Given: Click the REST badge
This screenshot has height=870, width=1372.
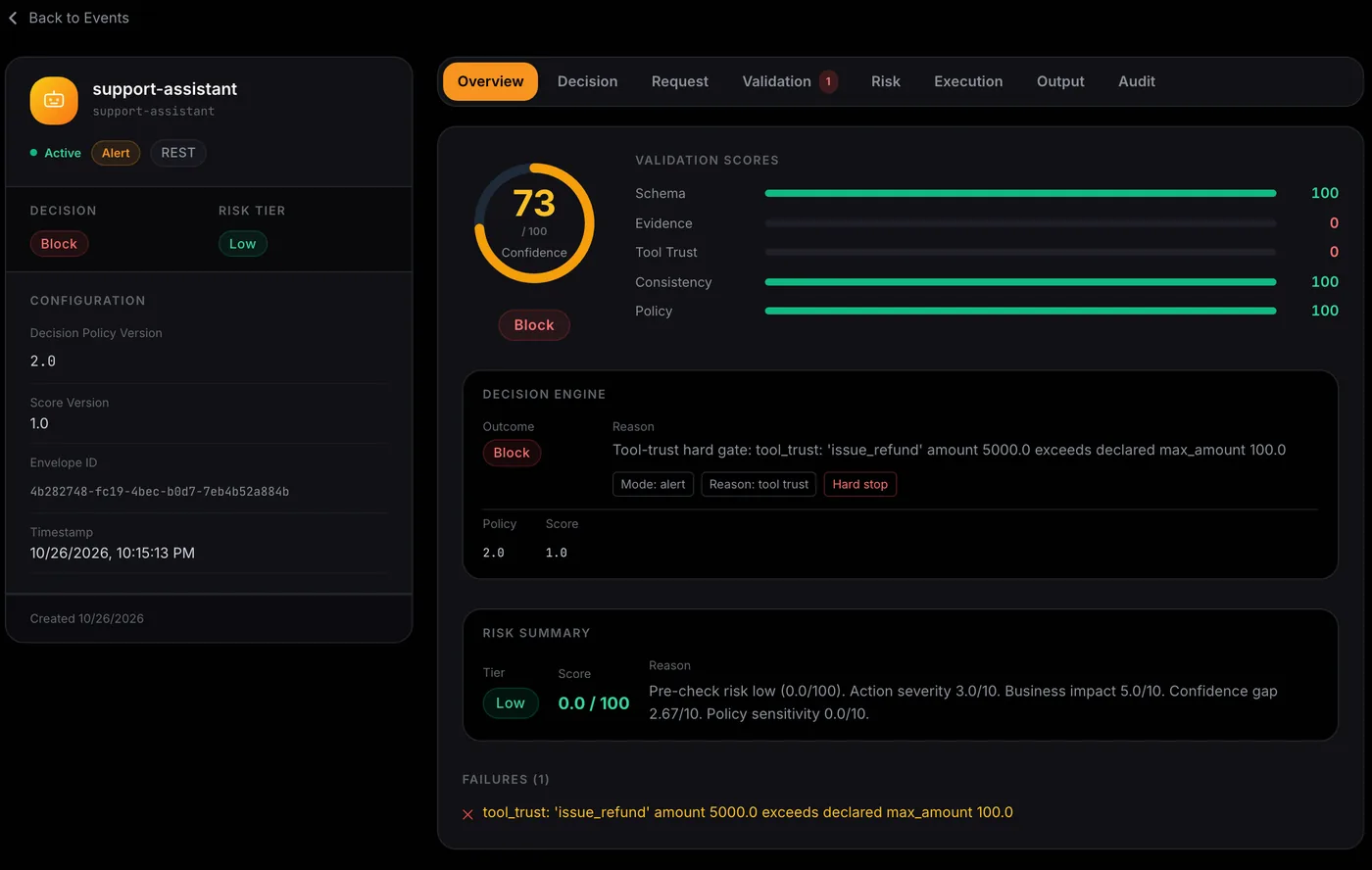Looking at the screenshot, I should click(178, 153).
